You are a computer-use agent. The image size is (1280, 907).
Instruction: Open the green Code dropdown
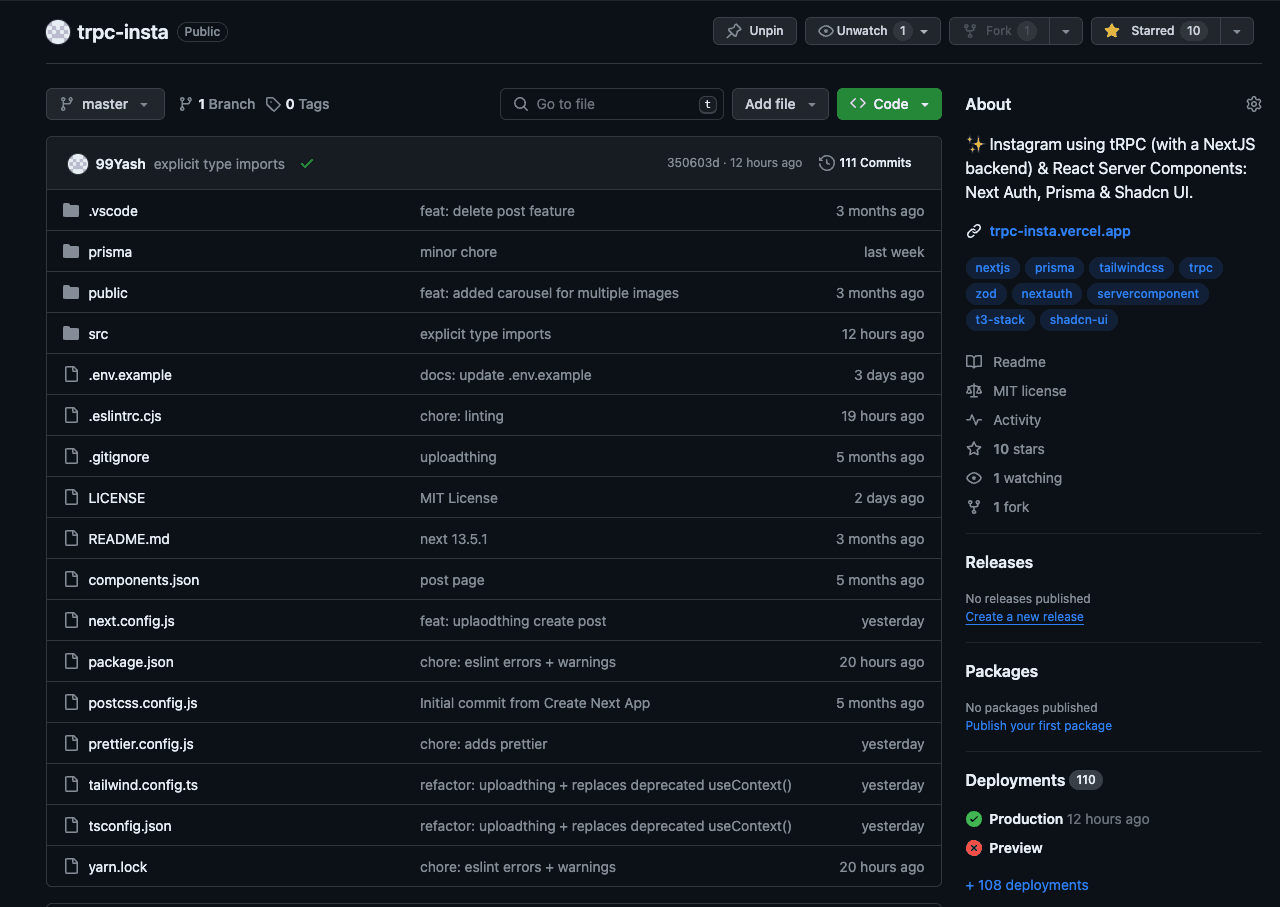pos(889,104)
